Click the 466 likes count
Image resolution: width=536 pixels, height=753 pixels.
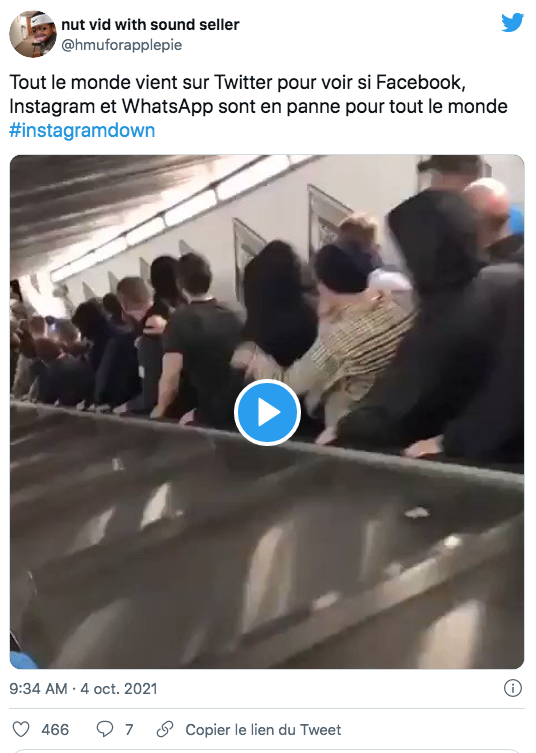pos(55,729)
